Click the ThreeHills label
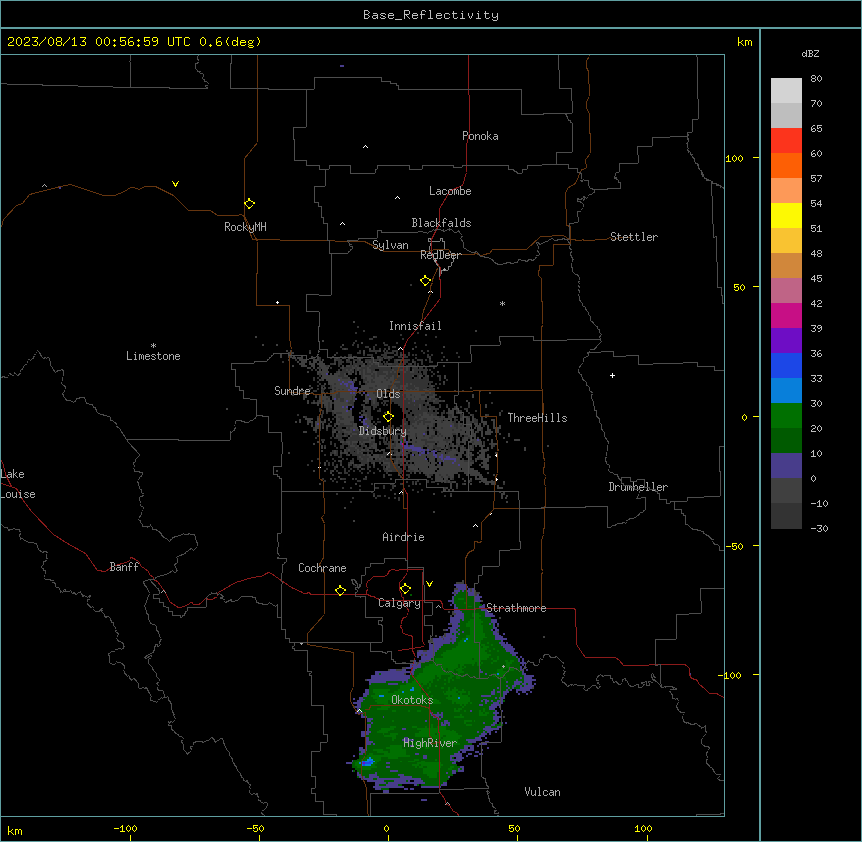862x842 pixels. [x=537, y=418]
